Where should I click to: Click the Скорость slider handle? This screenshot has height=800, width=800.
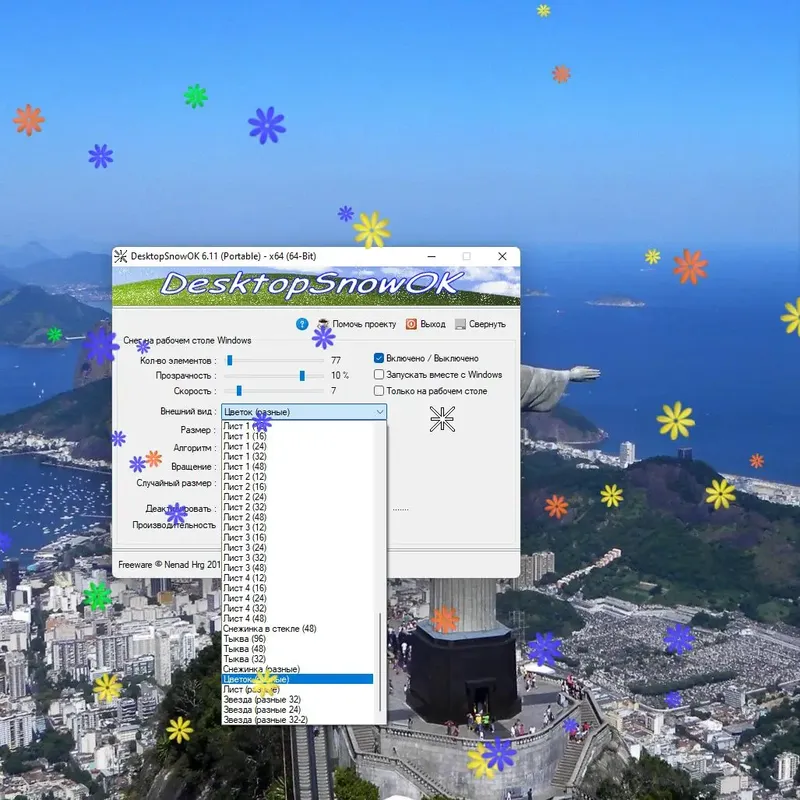(x=239, y=391)
